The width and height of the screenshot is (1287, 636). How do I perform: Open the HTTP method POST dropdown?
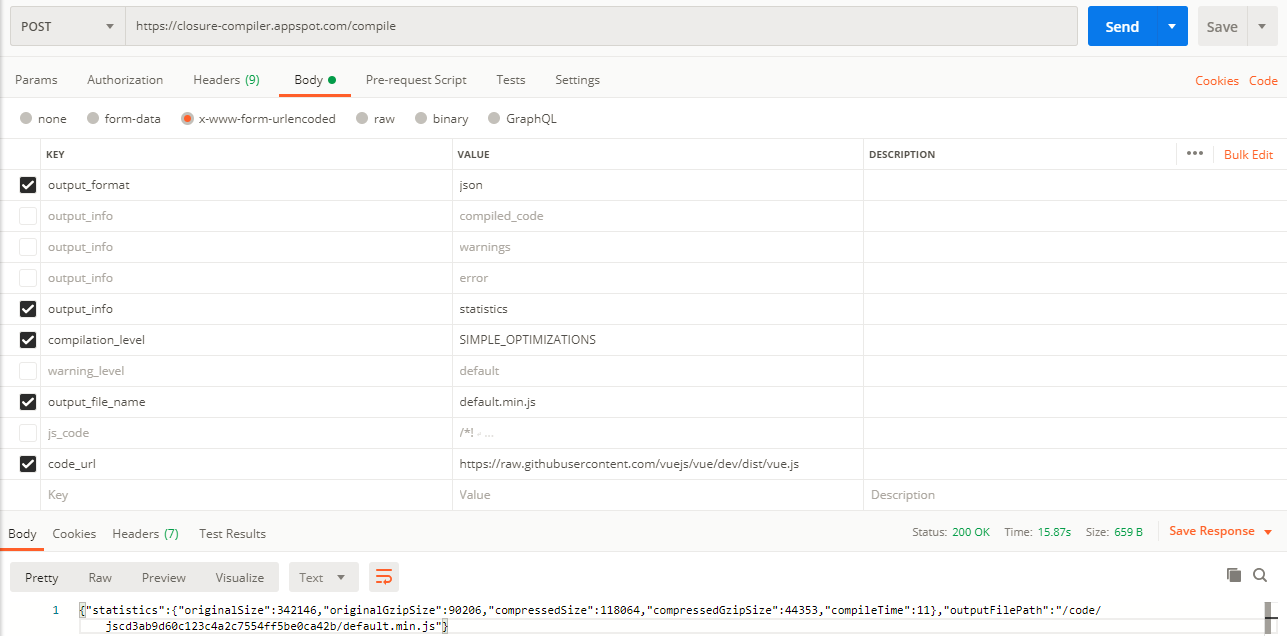coord(68,26)
